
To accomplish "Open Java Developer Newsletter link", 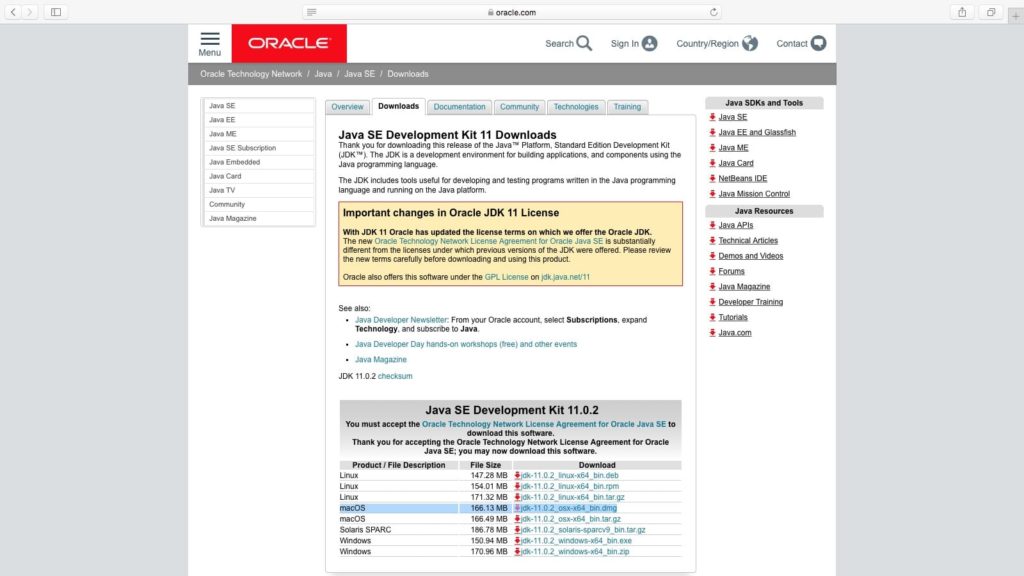I will point(401,320).
